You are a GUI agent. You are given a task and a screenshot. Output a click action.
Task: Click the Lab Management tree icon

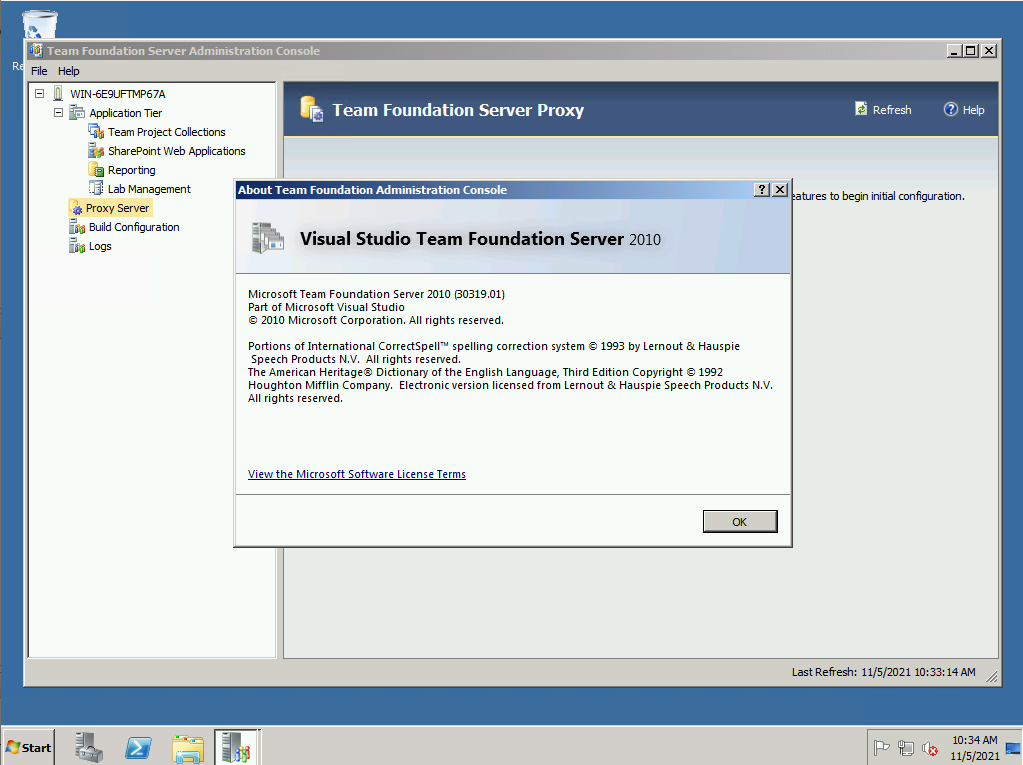coord(96,188)
